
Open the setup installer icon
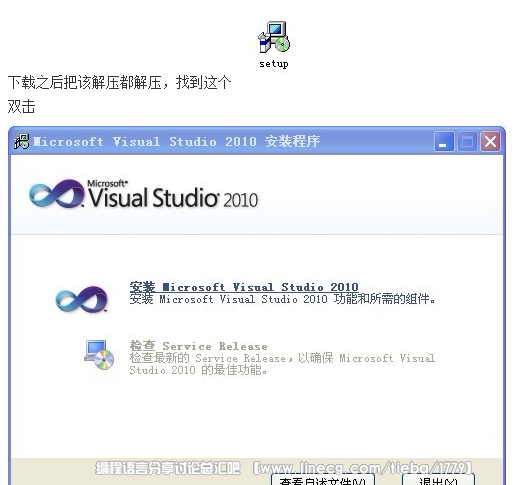pyautogui.click(x=274, y=37)
